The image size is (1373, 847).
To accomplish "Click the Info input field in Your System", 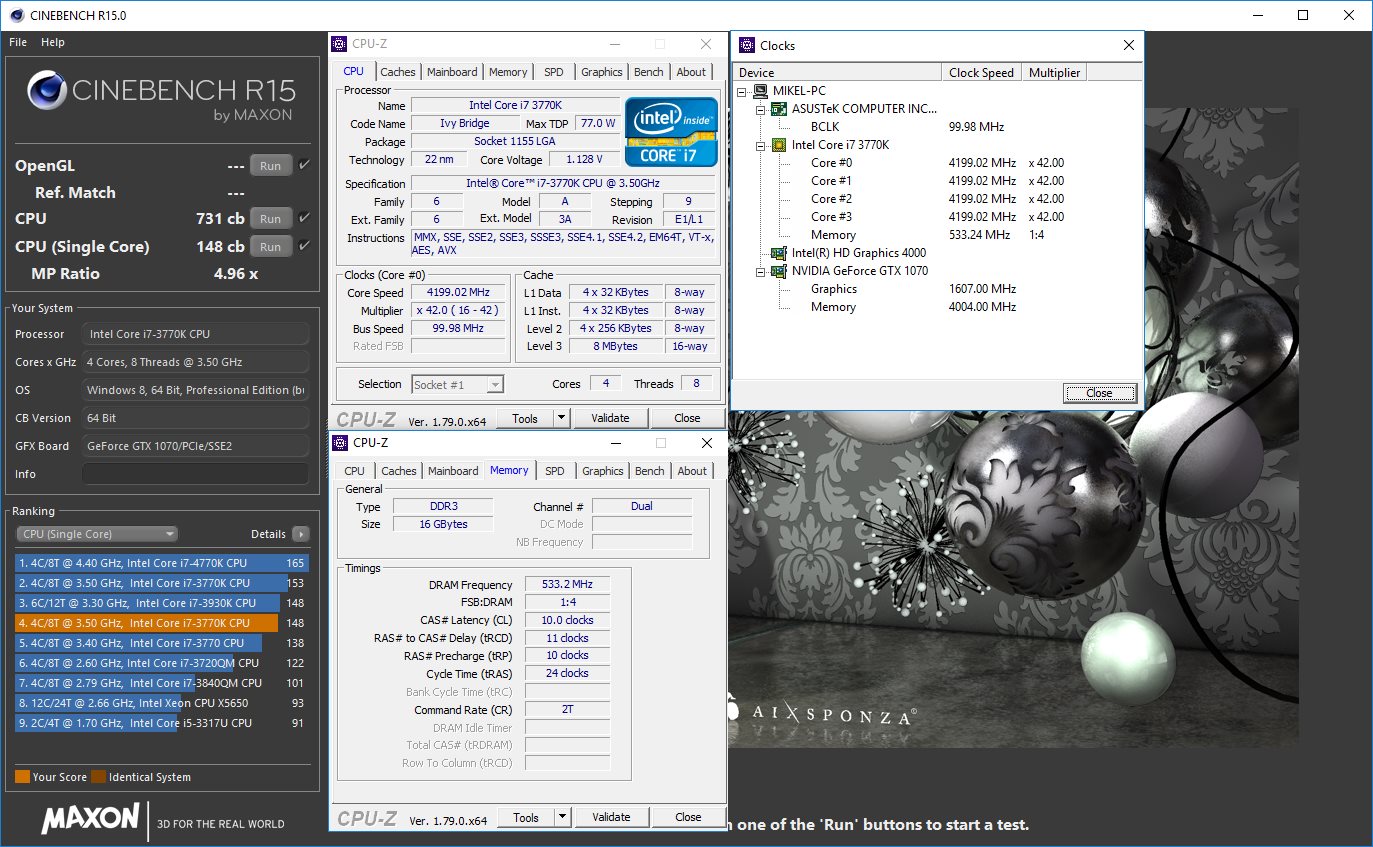I will pos(195,474).
